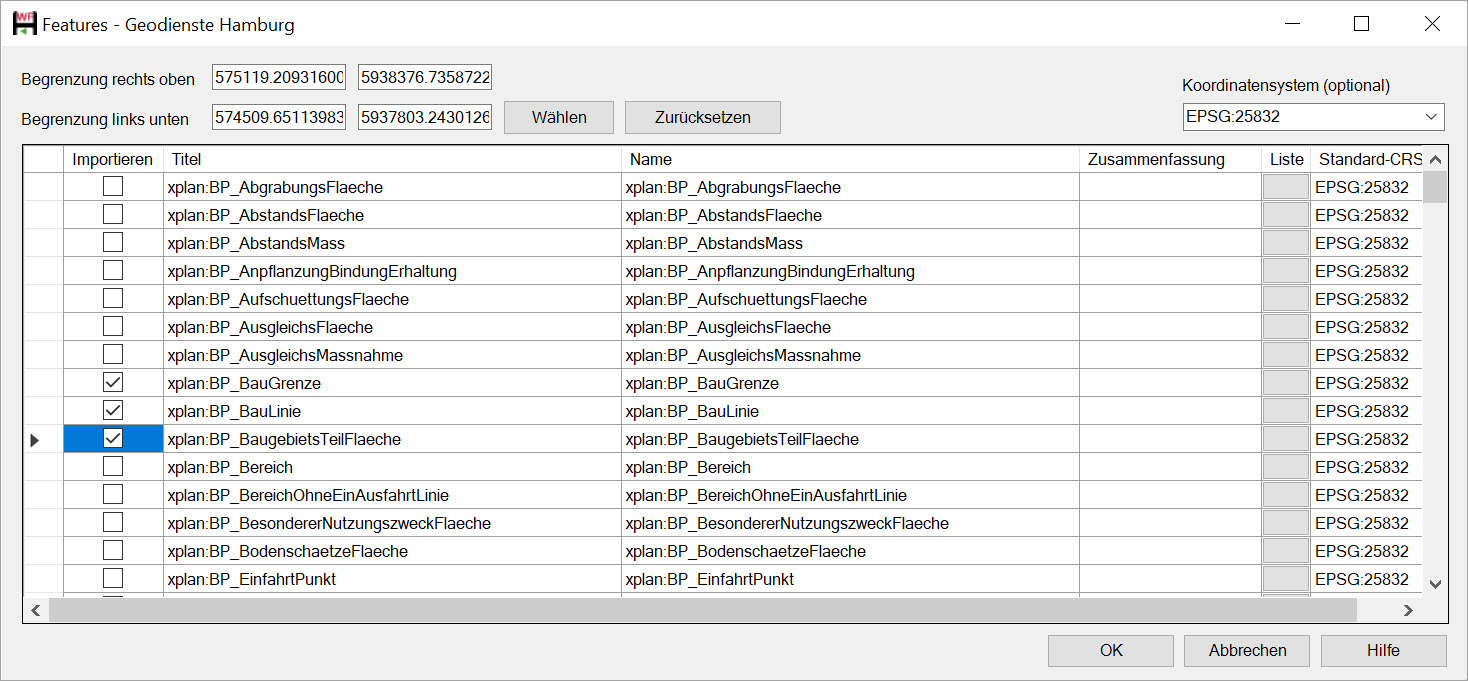Image resolution: width=1468 pixels, height=681 pixels.
Task: Click vertical scrollbar down arrow
Action: click(x=1435, y=584)
